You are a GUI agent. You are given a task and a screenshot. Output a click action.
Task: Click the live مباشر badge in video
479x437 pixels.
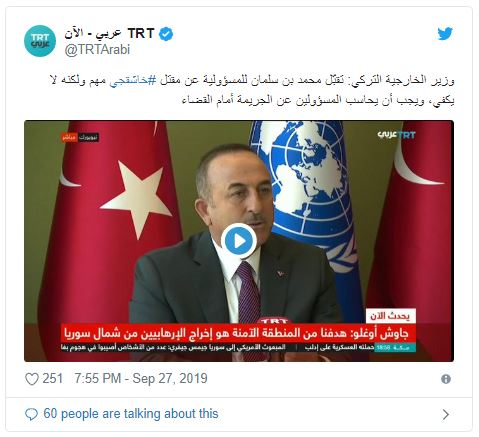tap(69, 137)
